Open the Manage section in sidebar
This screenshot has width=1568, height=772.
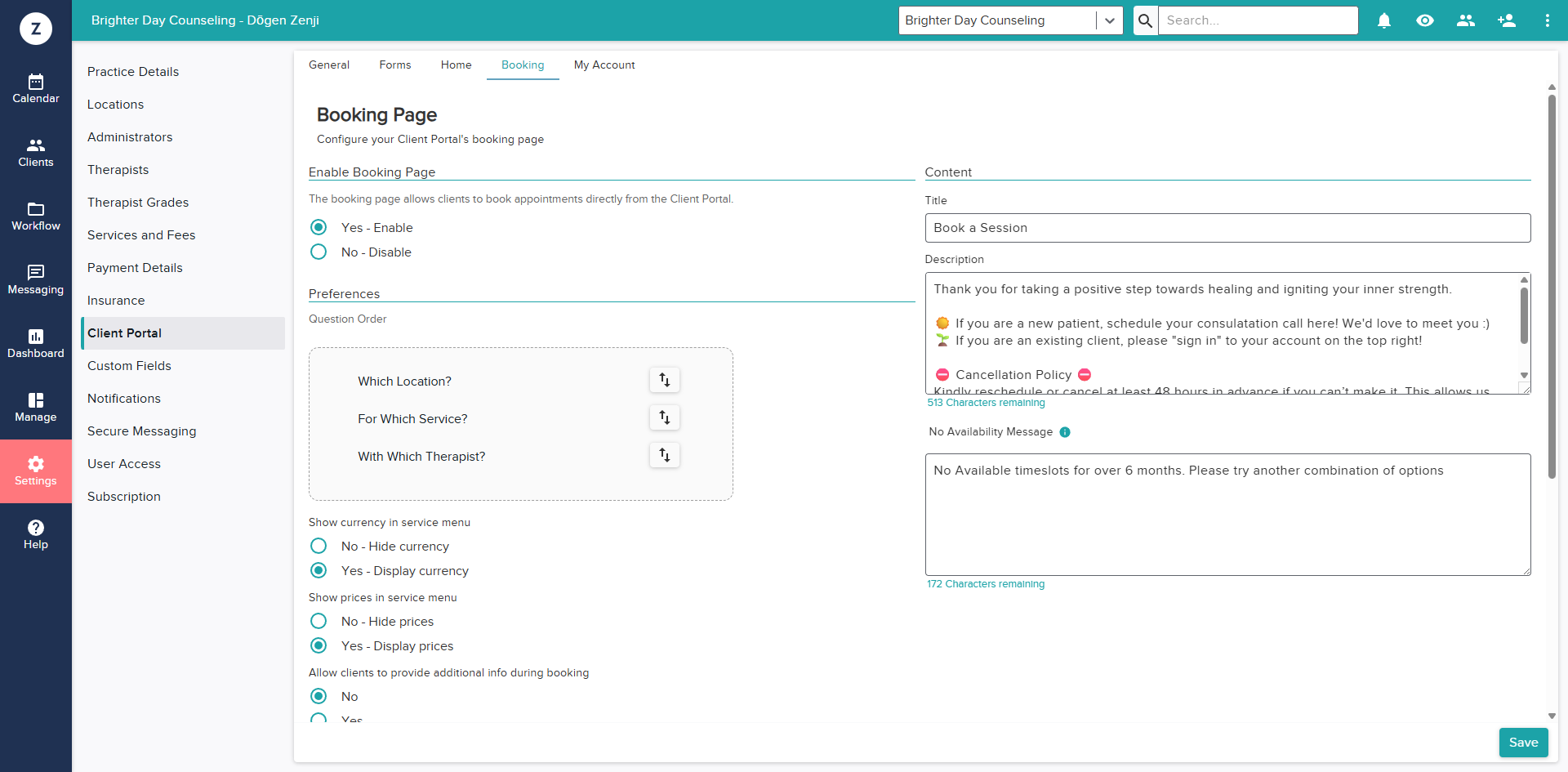tap(36, 407)
